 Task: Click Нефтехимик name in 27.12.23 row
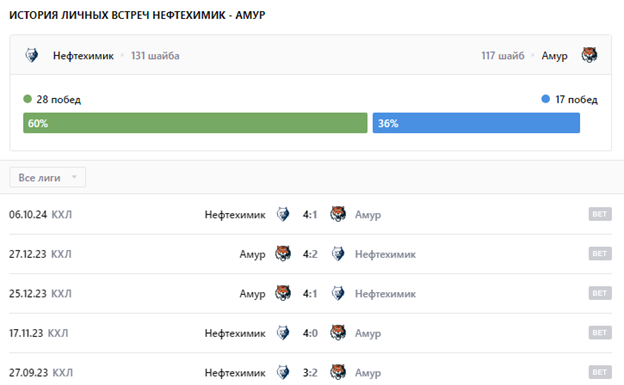[x=385, y=254]
